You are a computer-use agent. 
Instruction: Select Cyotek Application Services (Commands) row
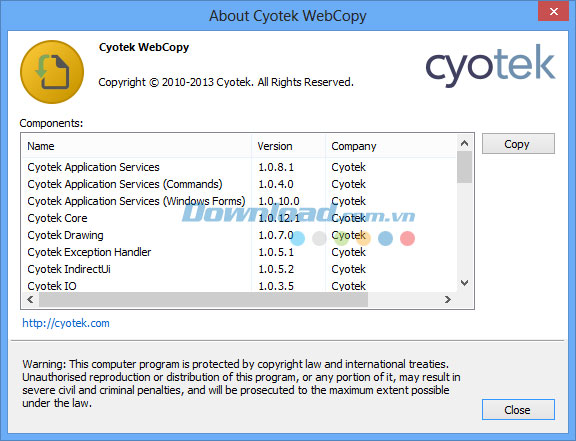coord(240,184)
